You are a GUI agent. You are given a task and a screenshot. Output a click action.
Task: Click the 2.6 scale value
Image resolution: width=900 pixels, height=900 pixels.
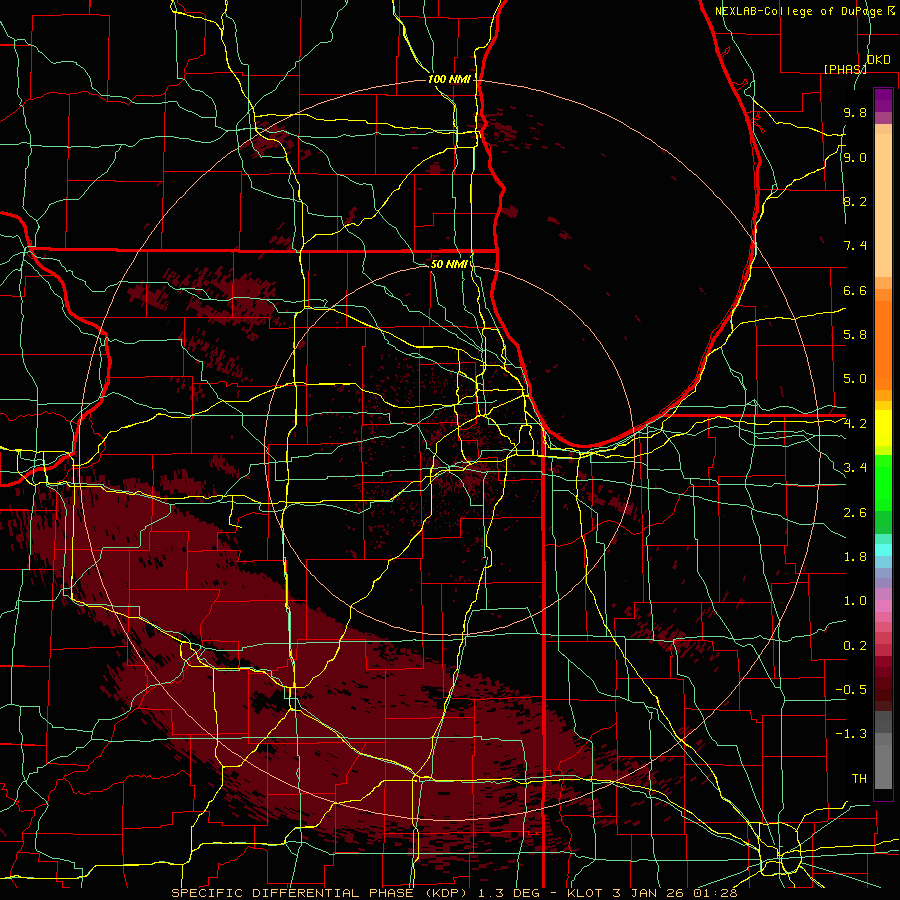click(x=855, y=513)
